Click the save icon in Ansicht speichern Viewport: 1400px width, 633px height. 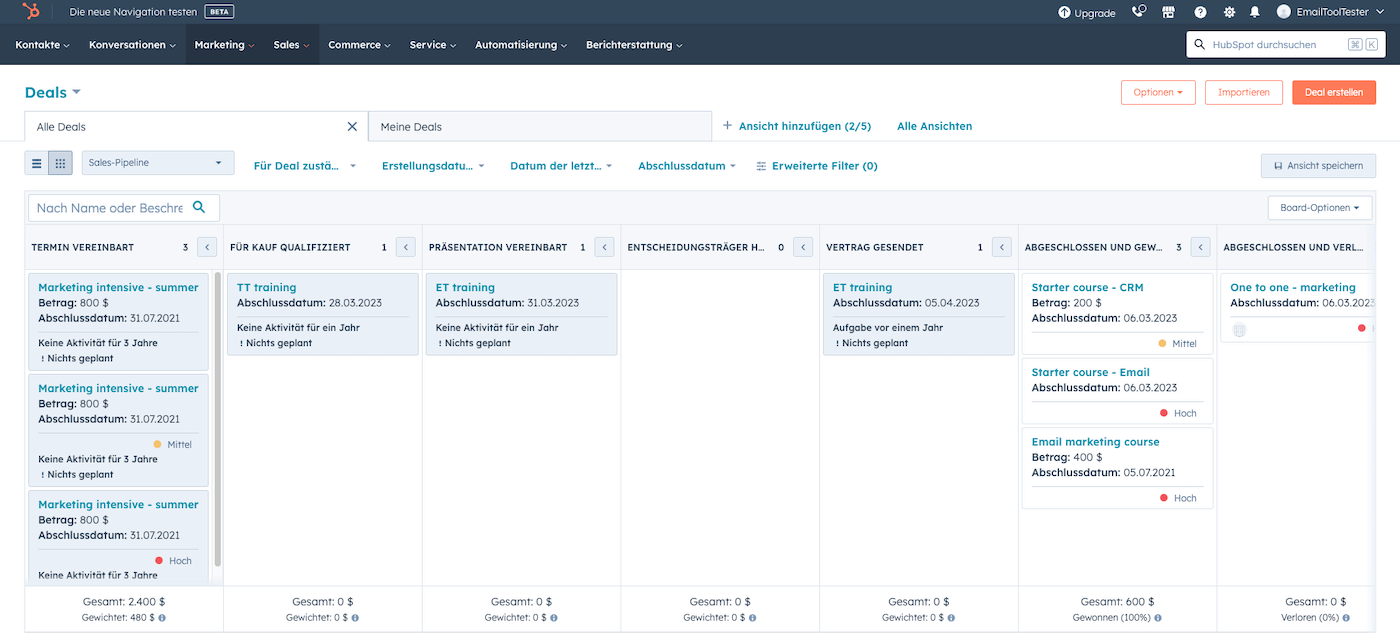1278,166
